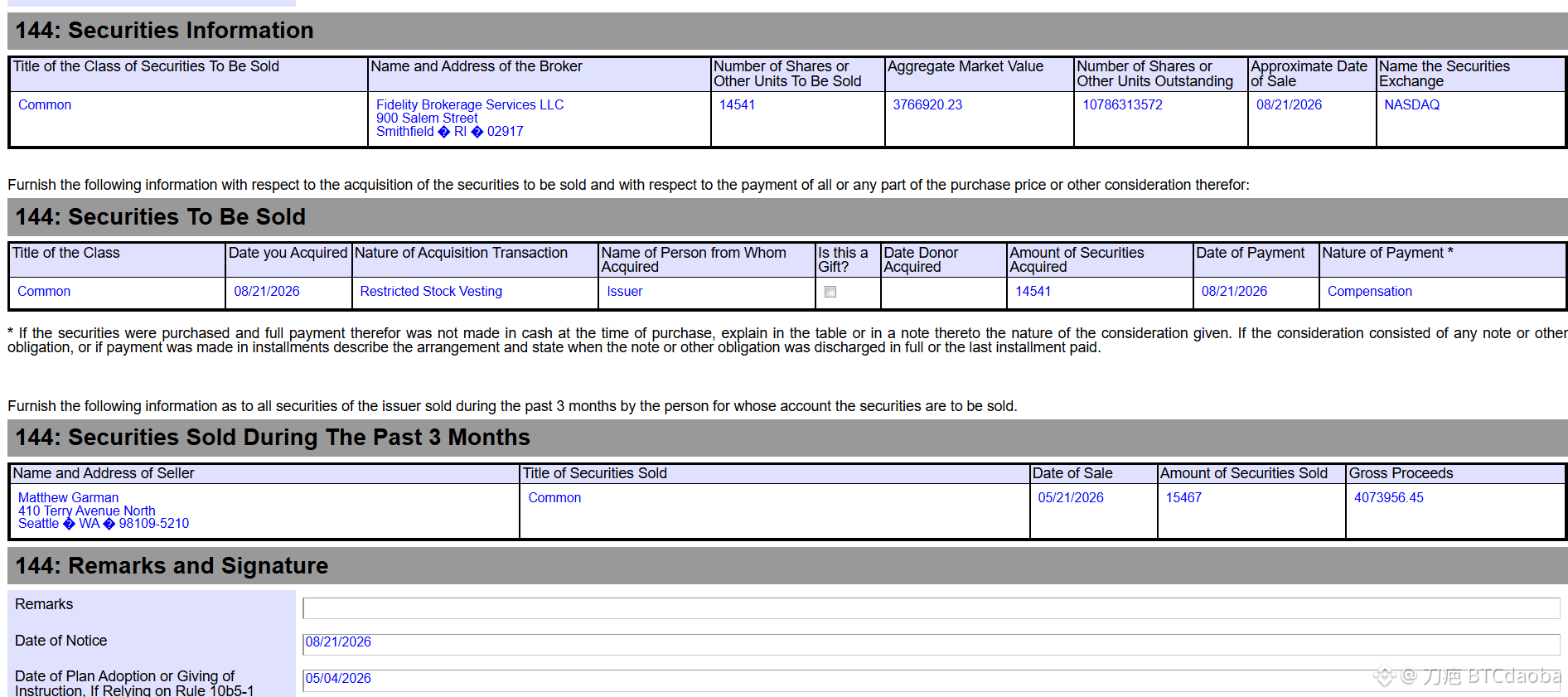This screenshot has height=697, width=1568.
Task: Click 'Restricted Stock Vesting' acquisition nature
Action: click(431, 292)
